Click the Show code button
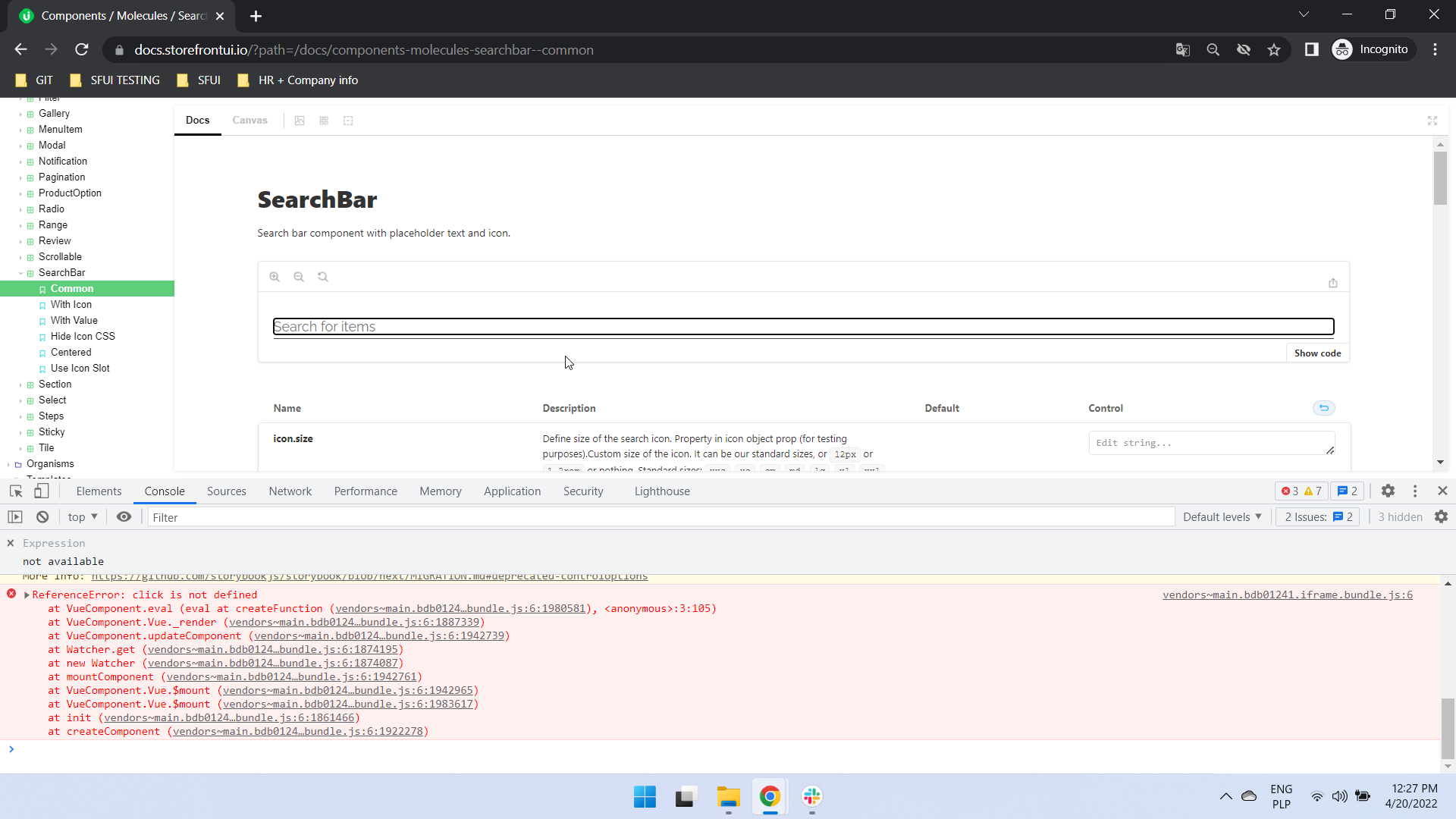The image size is (1456, 819). [1317, 353]
